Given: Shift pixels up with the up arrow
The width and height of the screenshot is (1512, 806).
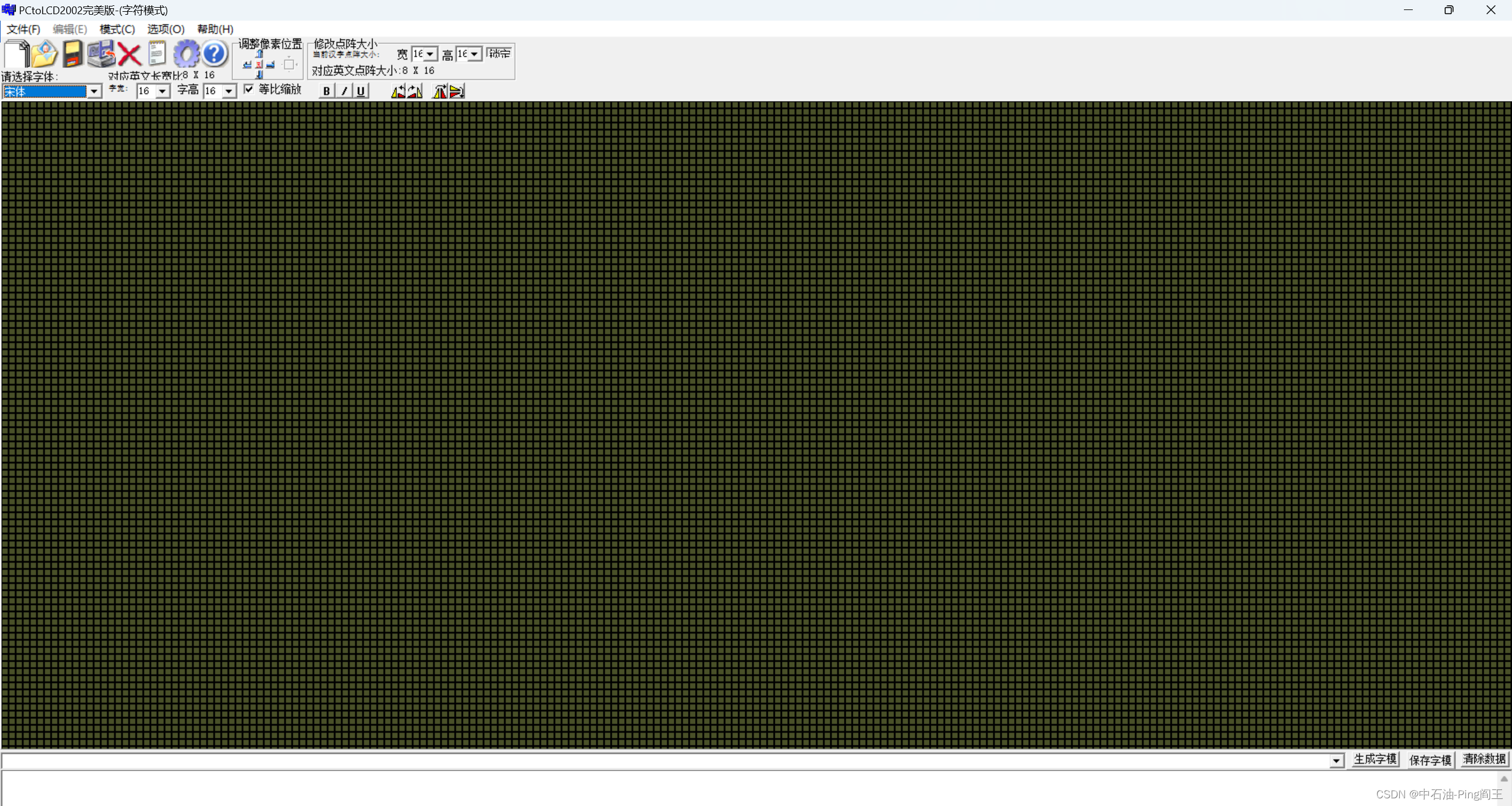Looking at the screenshot, I should coord(259,54).
